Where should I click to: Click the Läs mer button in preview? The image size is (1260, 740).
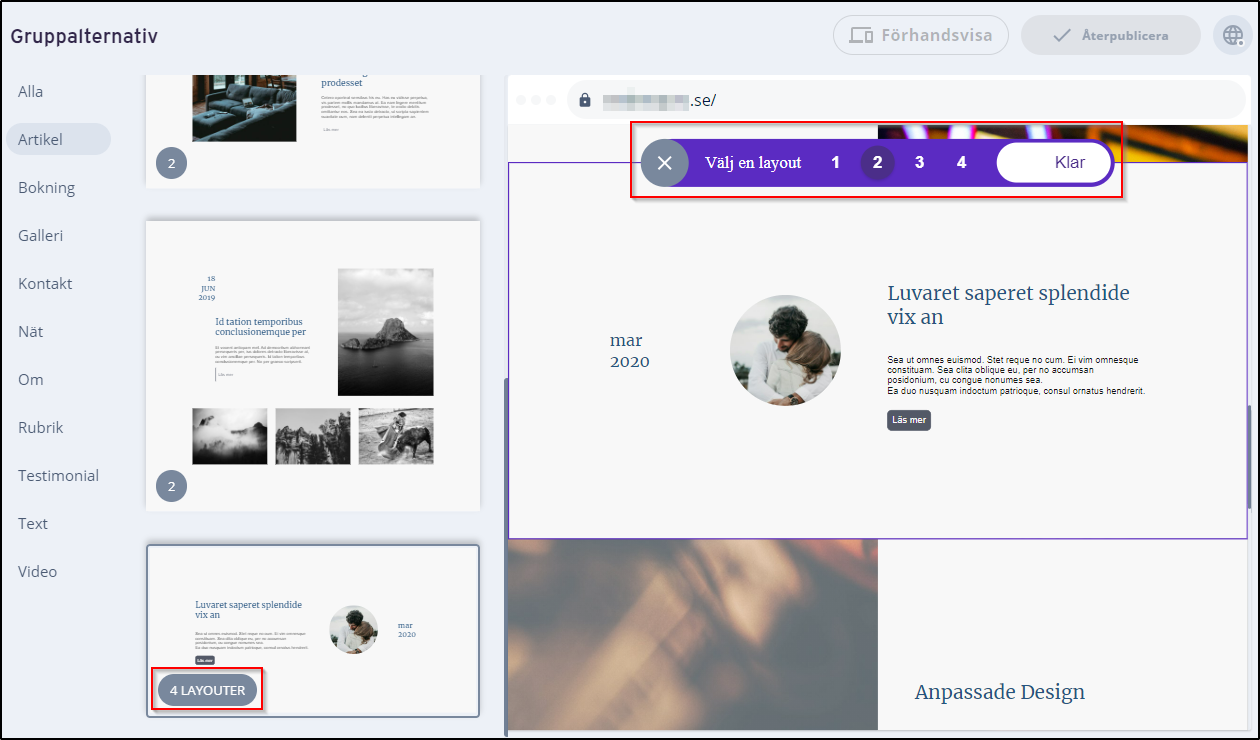pyautogui.click(x=908, y=420)
